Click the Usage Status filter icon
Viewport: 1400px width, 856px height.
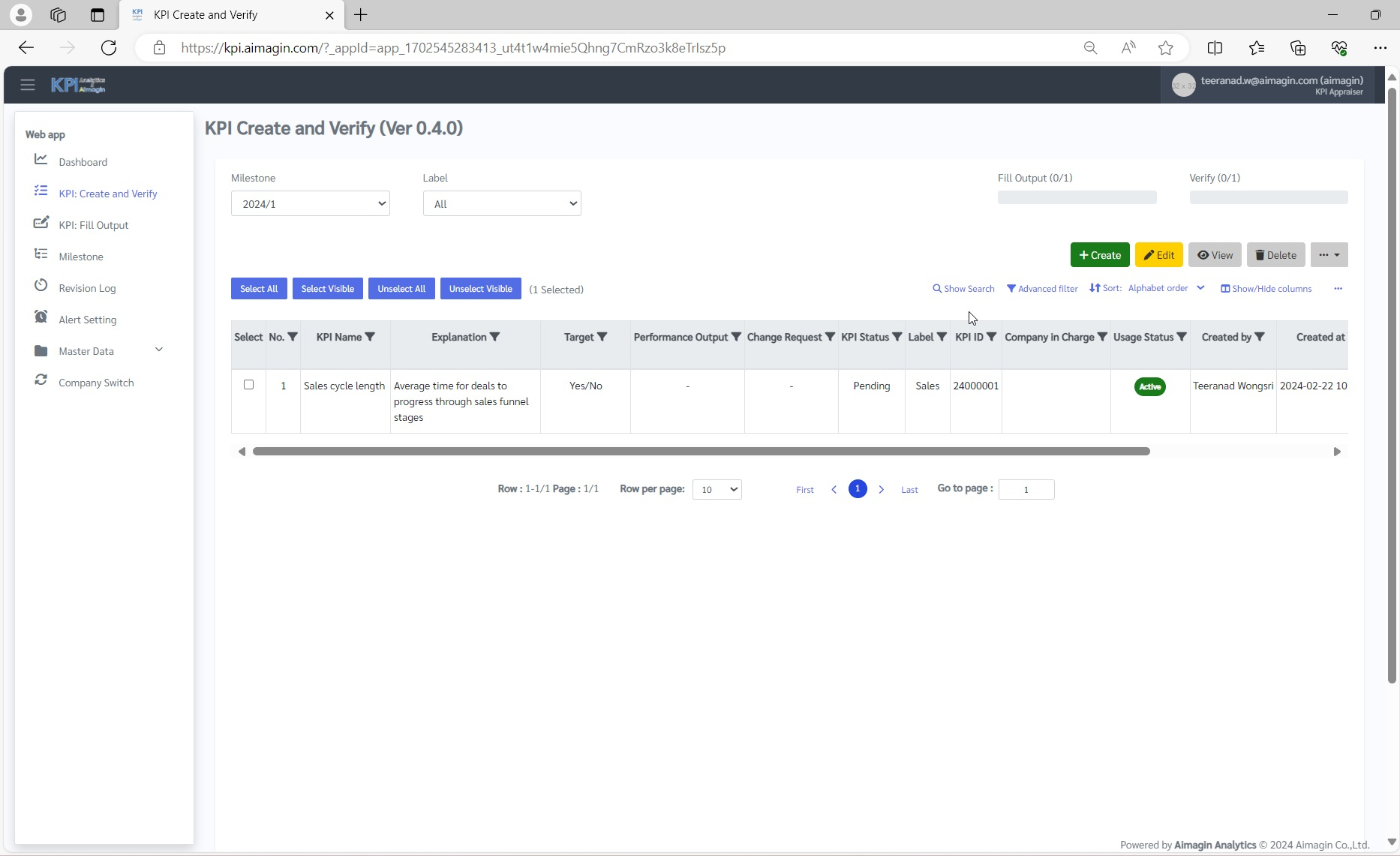click(1182, 337)
